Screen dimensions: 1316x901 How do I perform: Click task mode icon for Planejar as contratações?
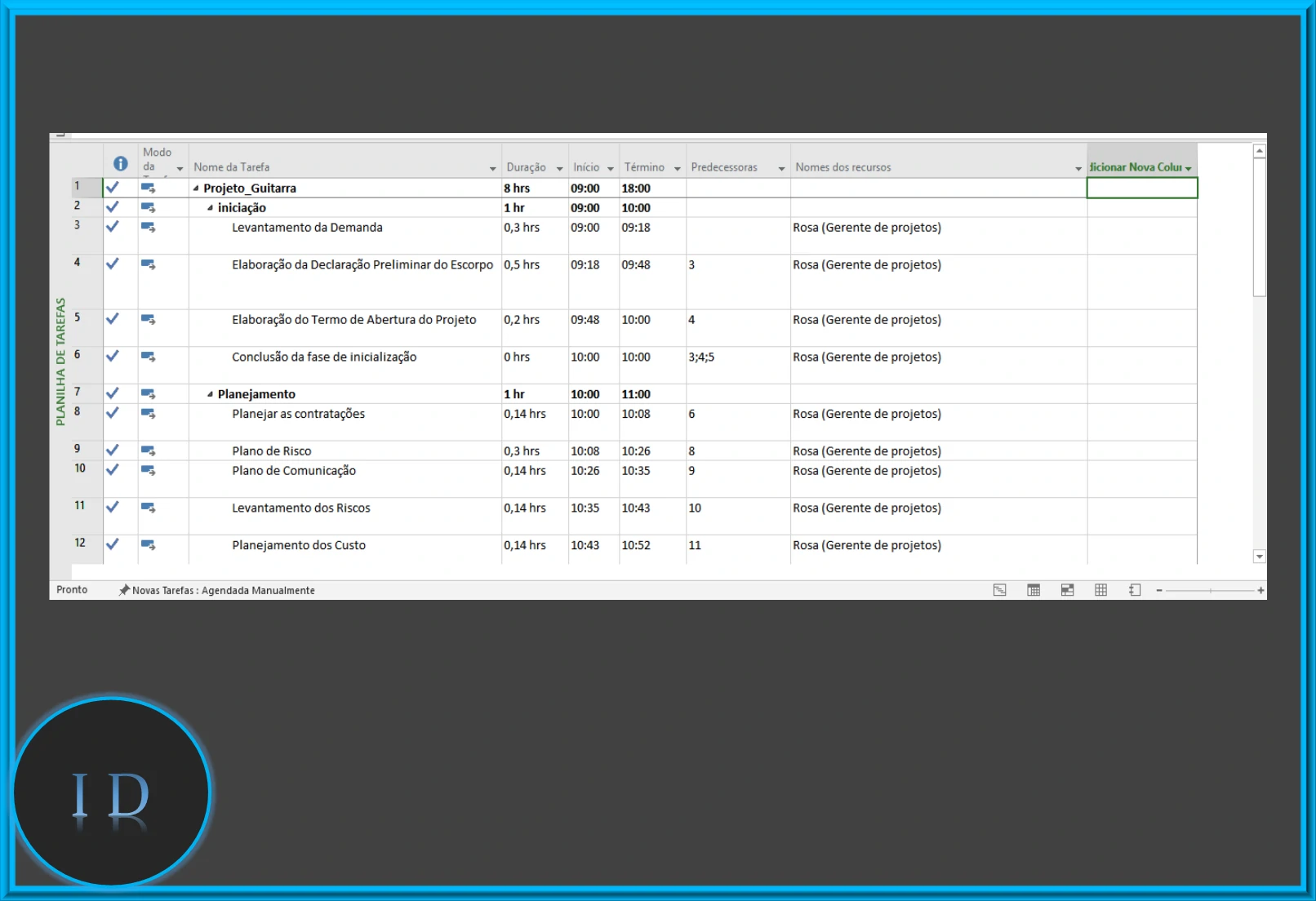pos(148,413)
